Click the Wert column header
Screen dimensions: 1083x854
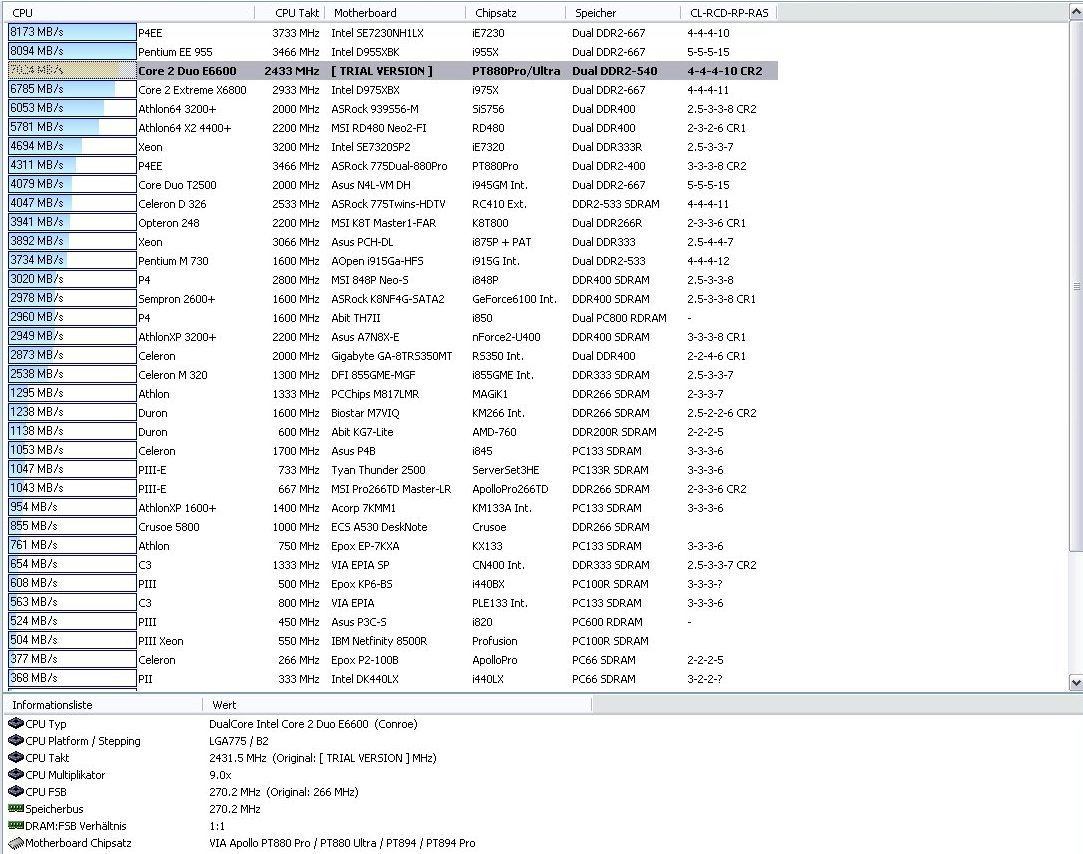pos(397,705)
